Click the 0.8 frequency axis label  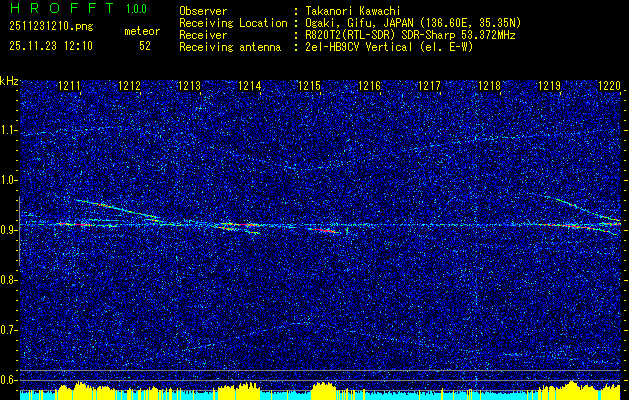[x=9, y=280]
